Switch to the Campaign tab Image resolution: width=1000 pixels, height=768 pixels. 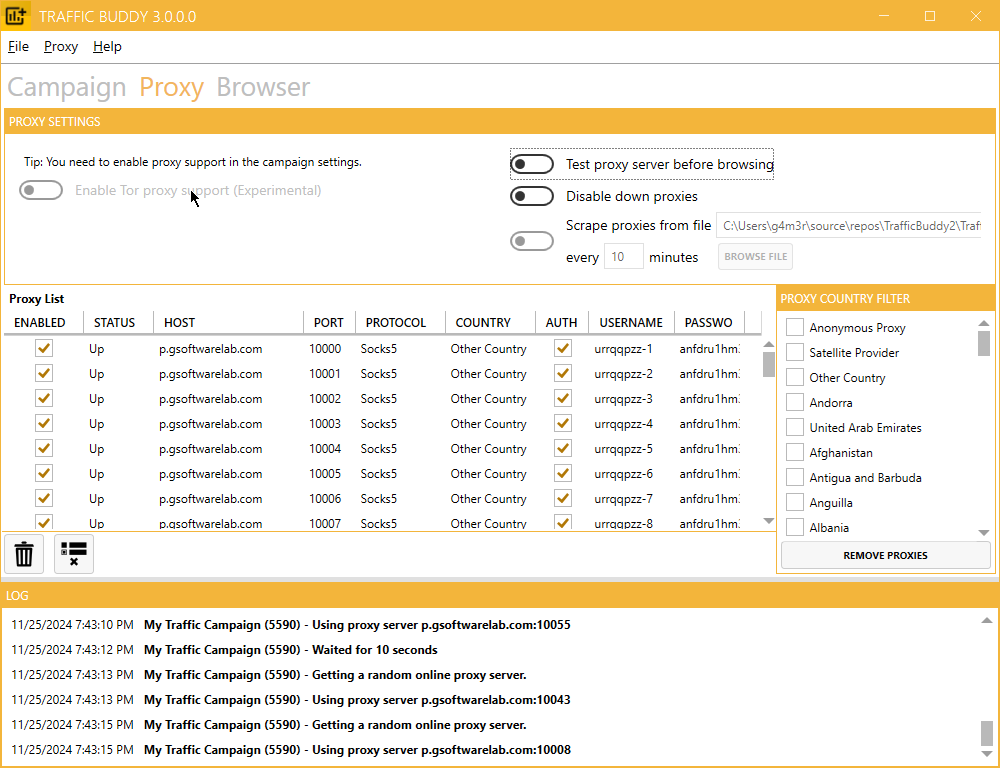(x=67, y=87)
